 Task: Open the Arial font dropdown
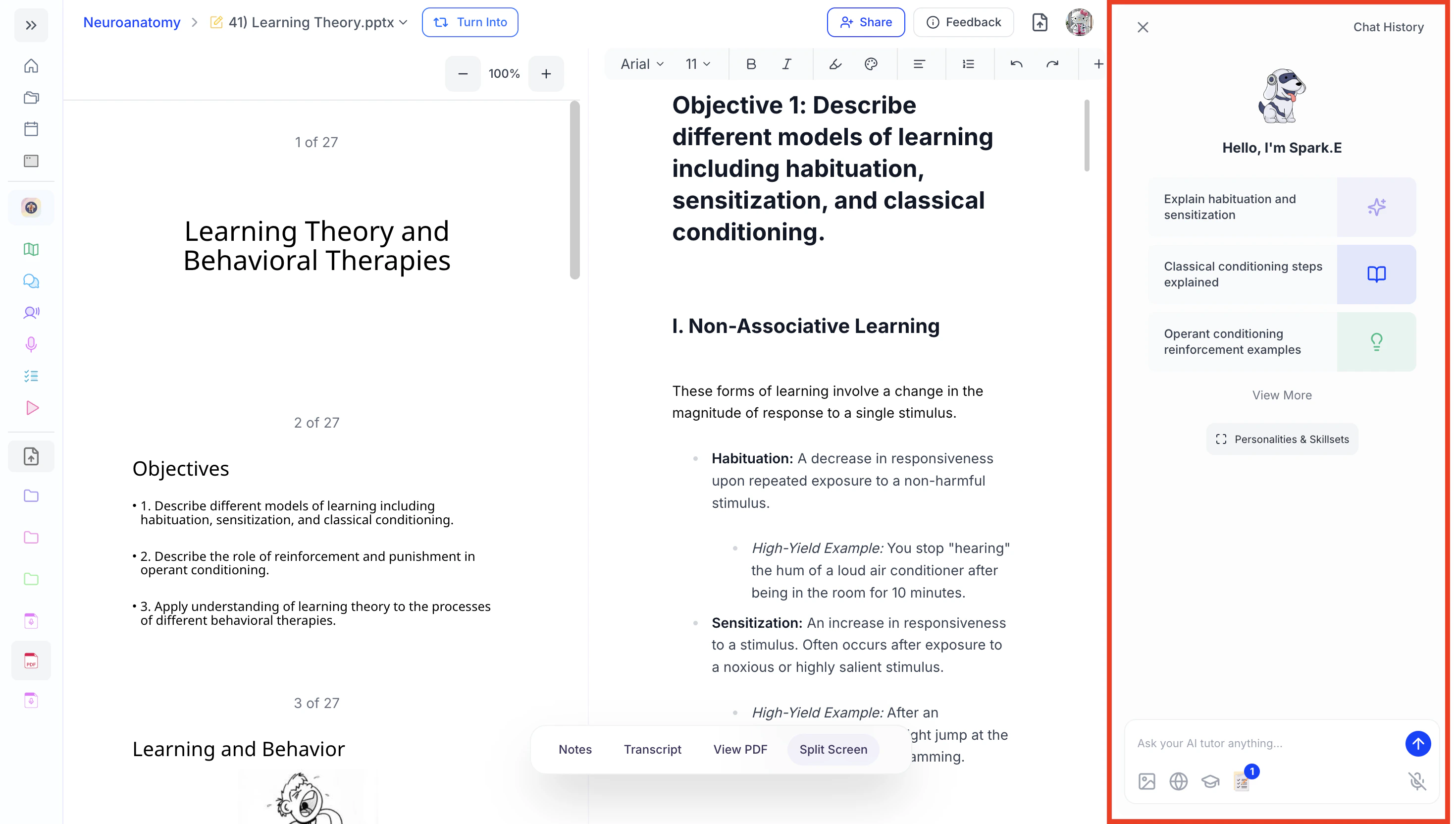pyautogui.click(x=641, y=64)
